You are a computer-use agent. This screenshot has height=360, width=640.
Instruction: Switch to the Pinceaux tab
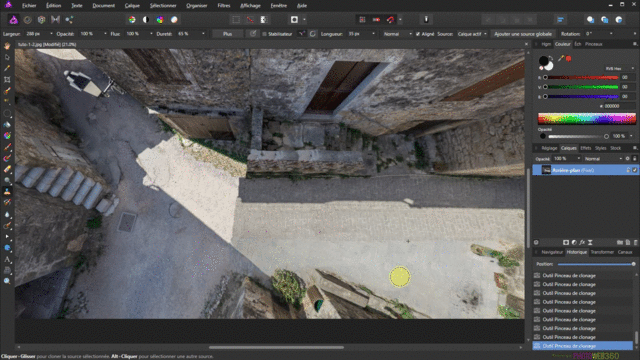pyautogui.click(x=593, y=44)
